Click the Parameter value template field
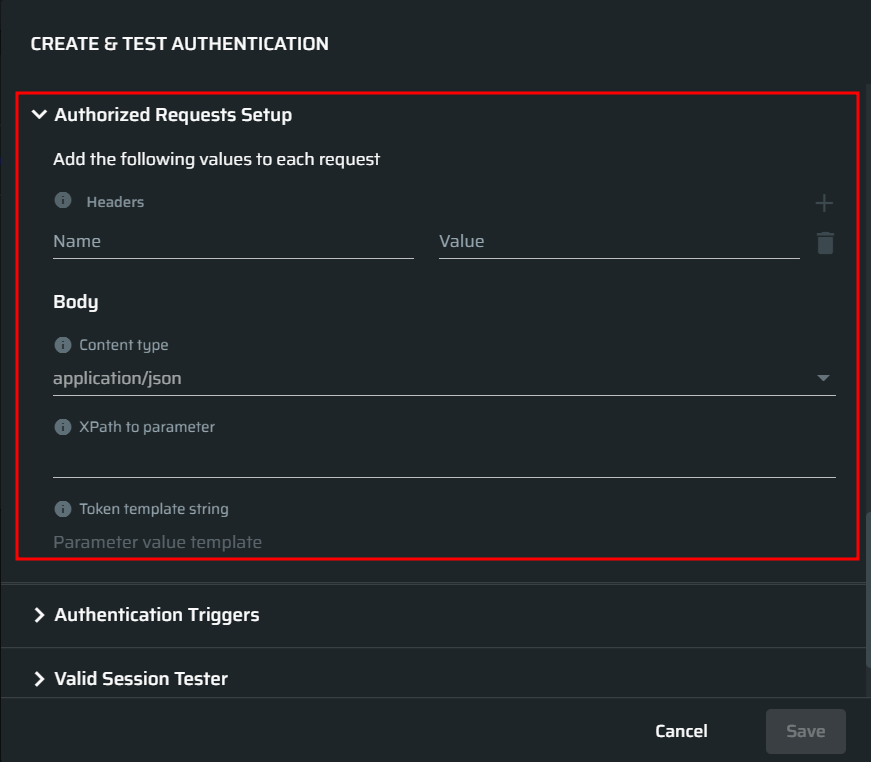The image size is (871, 762). [x=444, y=542]
